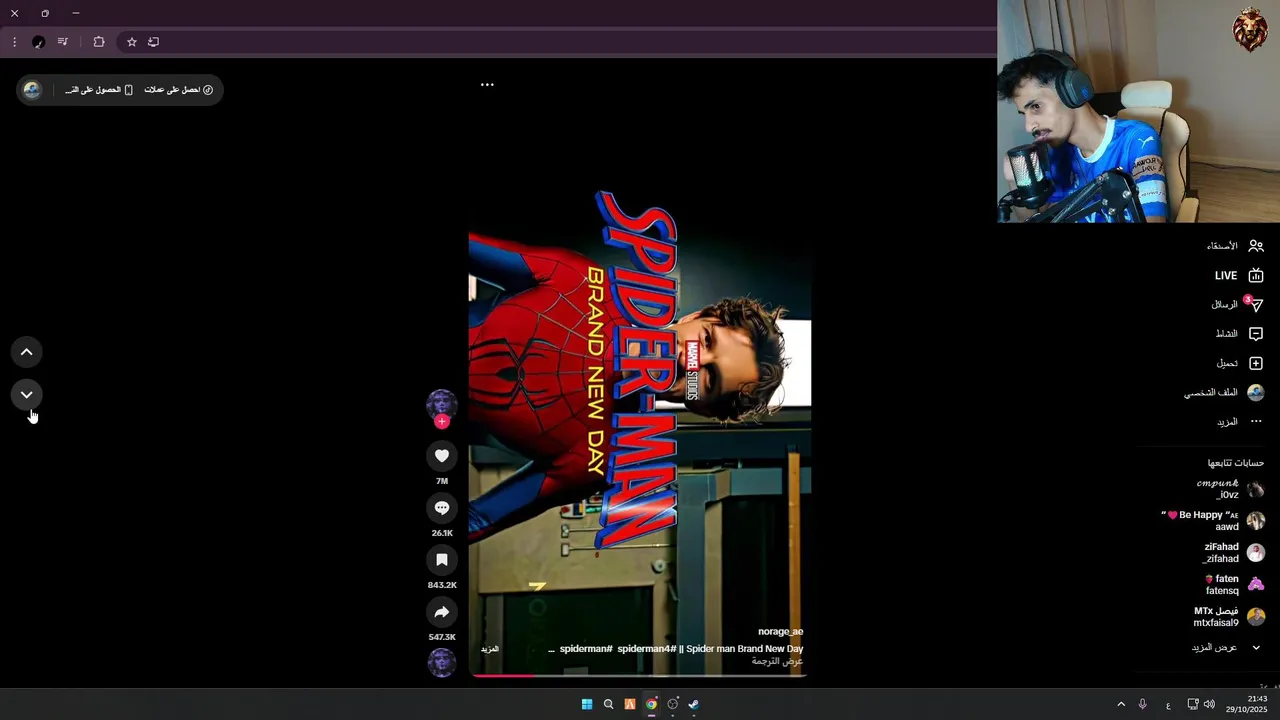Click احصل على عملات get coins button
Screen dimensions: 1280x720
[x=179, y=90]
